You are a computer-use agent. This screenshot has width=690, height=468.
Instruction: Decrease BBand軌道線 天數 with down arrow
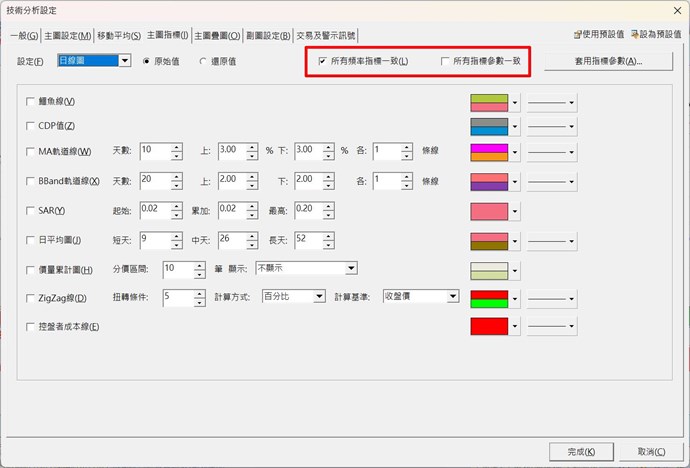tap(176, 185)
